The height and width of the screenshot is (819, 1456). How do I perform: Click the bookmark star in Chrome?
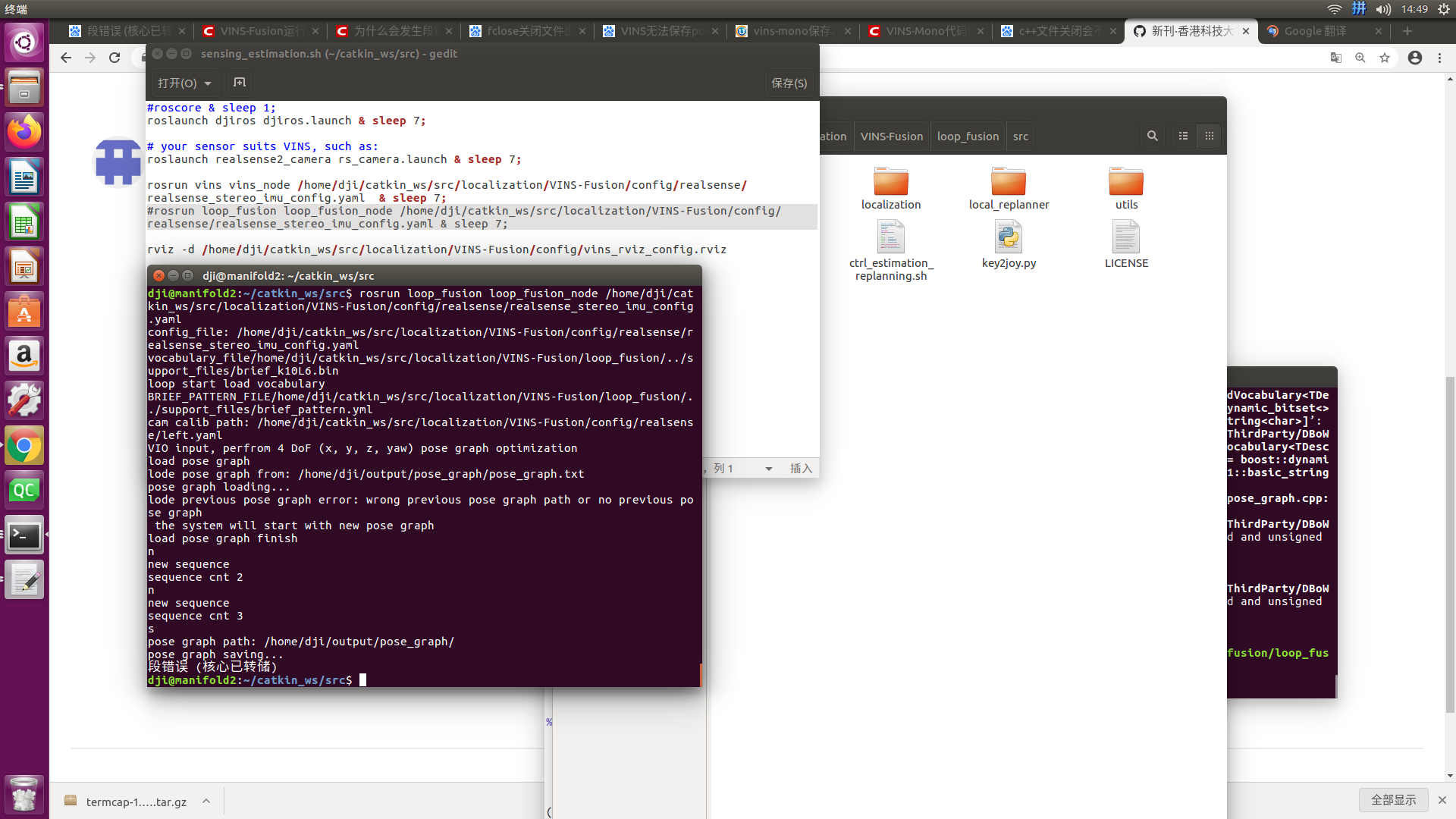click(x=1385, y=57)
